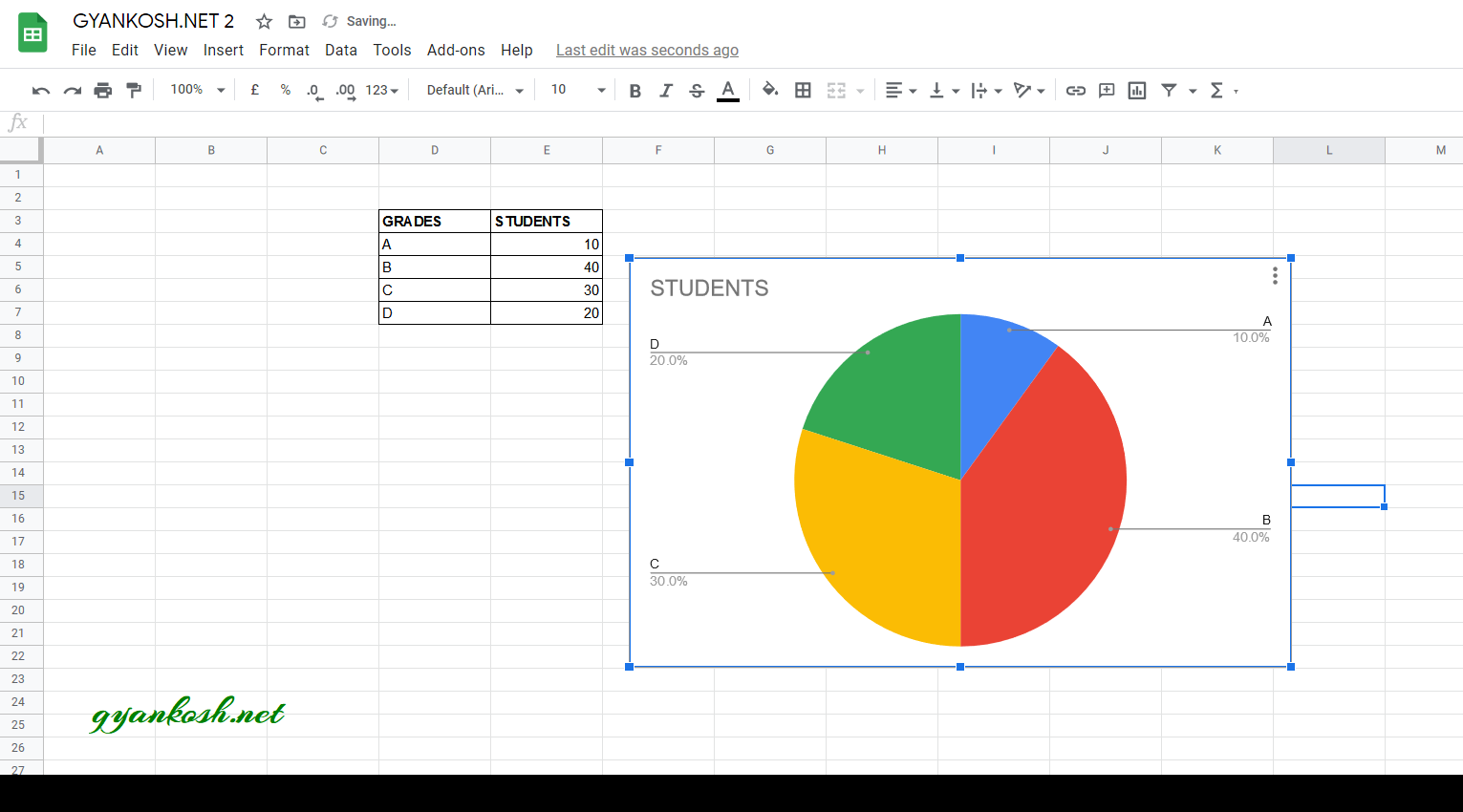Image resolution: width=1463 pixels, height=812 pixels.
Task: Open the Default (Arial) font dropdown
Action: click(475, 90)
